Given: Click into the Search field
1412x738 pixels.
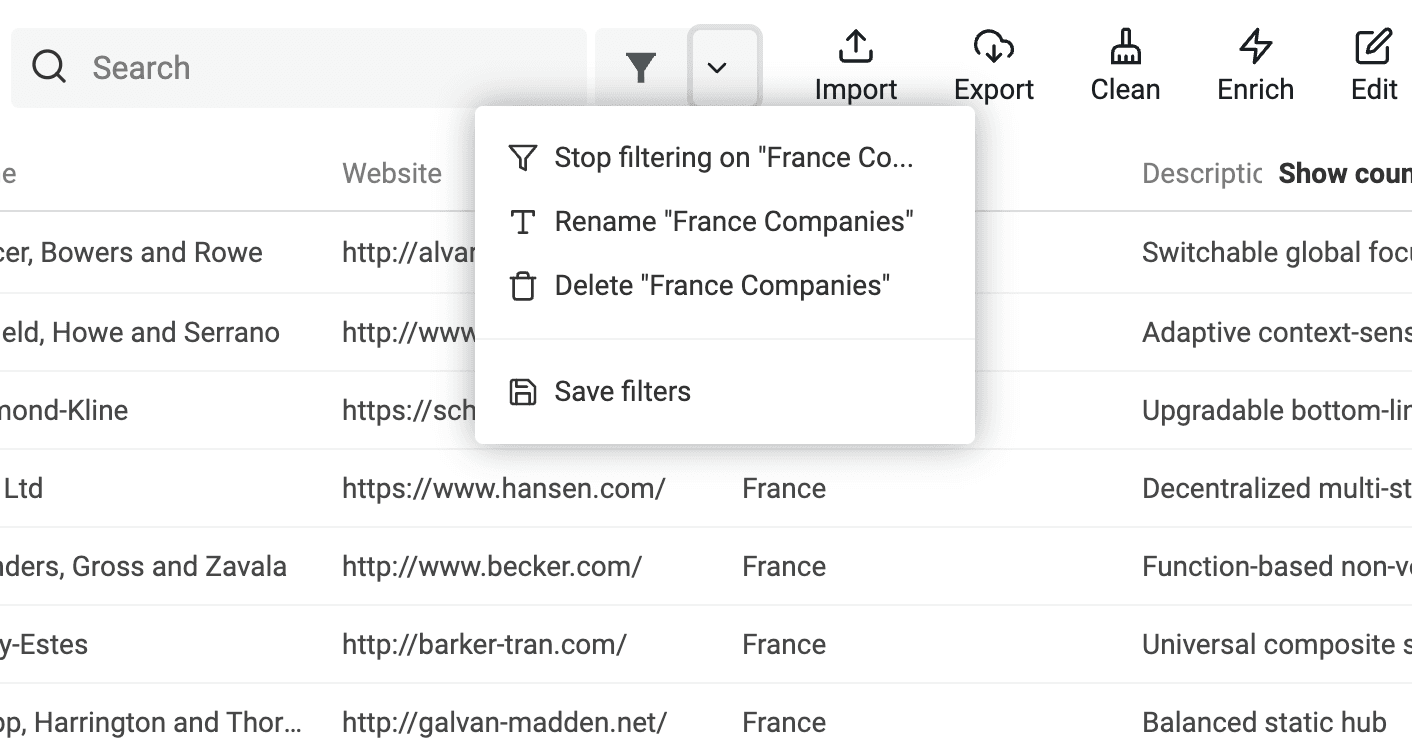Looking at the screenshot, I should coord(330,68).
